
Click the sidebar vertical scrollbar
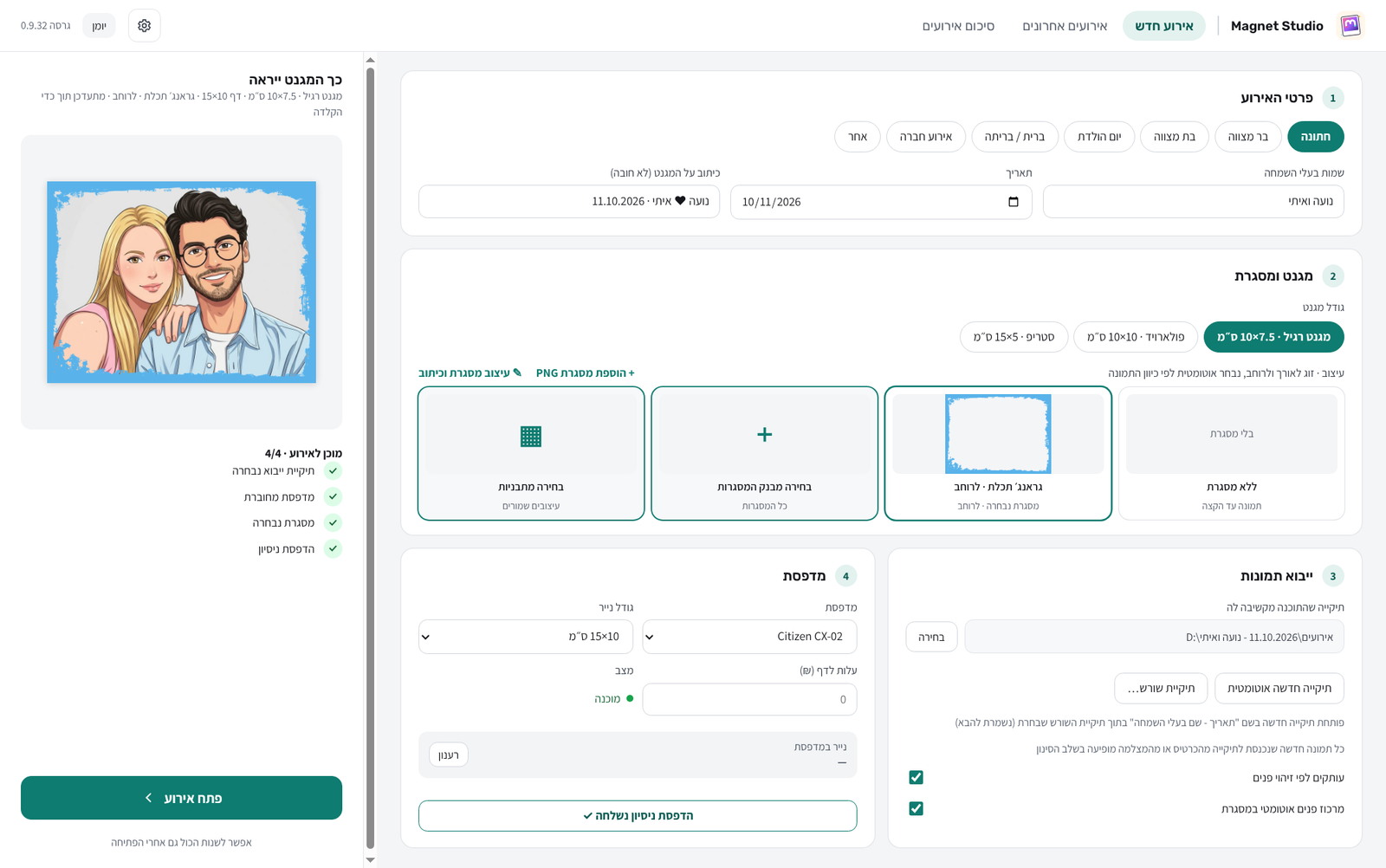pos(371,459)
